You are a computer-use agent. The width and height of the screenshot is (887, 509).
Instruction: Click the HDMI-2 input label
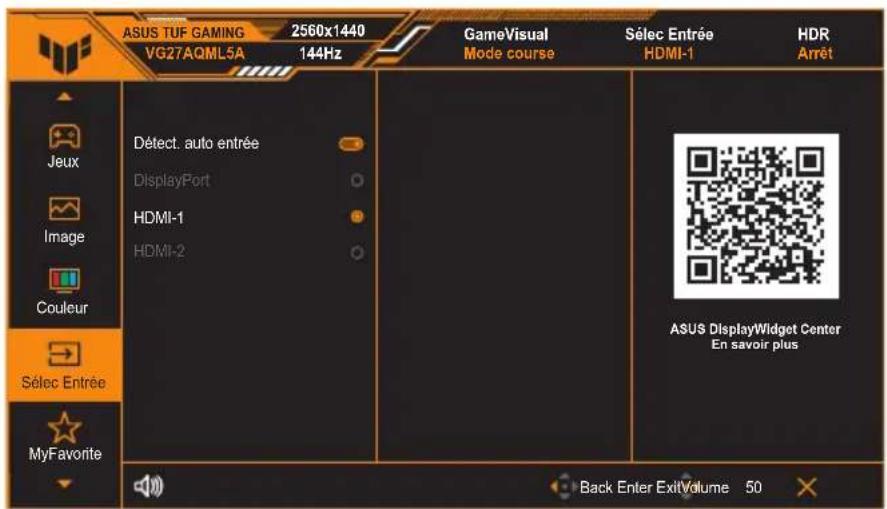[x=159, y=251]
